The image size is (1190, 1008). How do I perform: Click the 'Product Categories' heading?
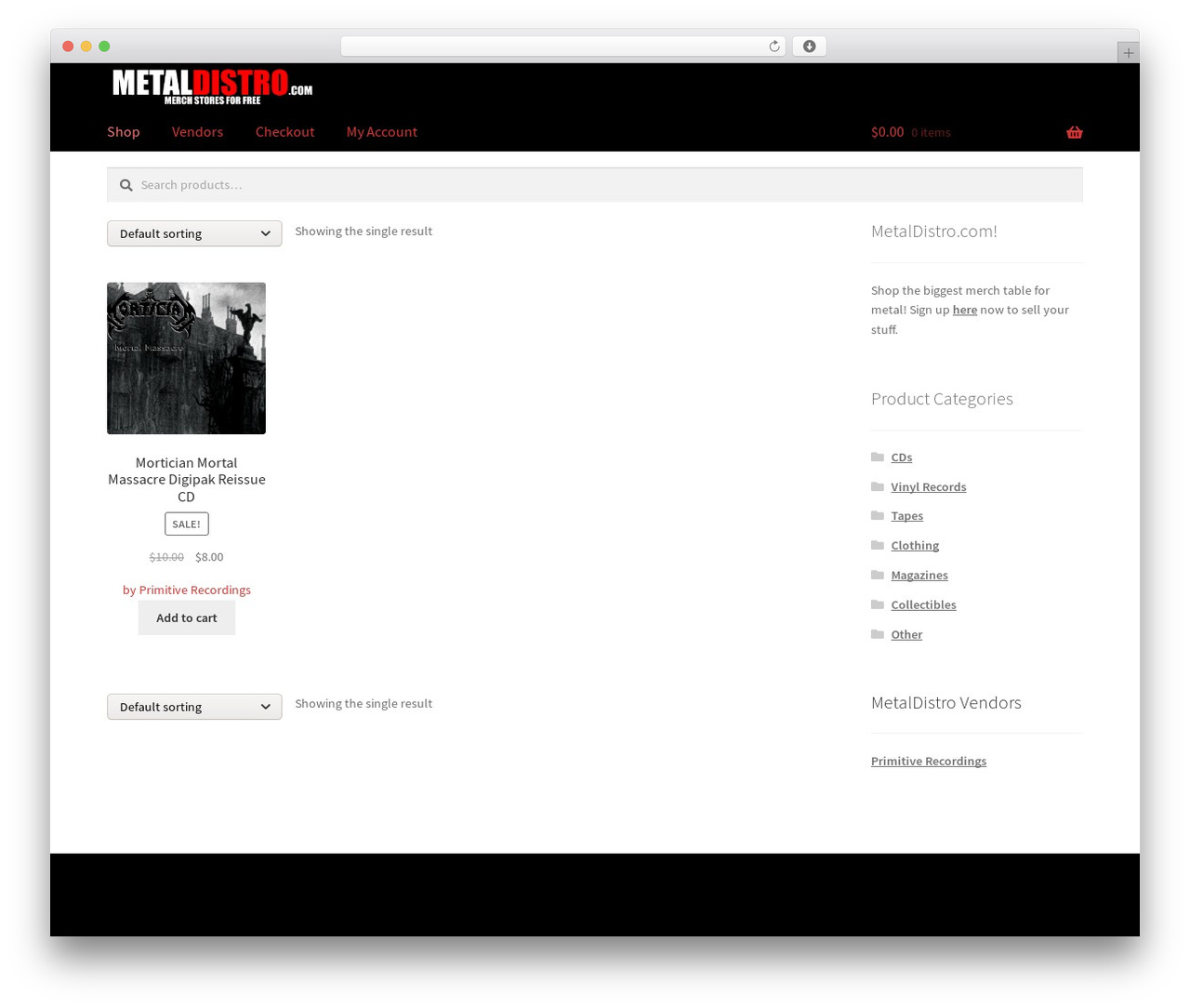pyautogui.click(x=942, y=399)
